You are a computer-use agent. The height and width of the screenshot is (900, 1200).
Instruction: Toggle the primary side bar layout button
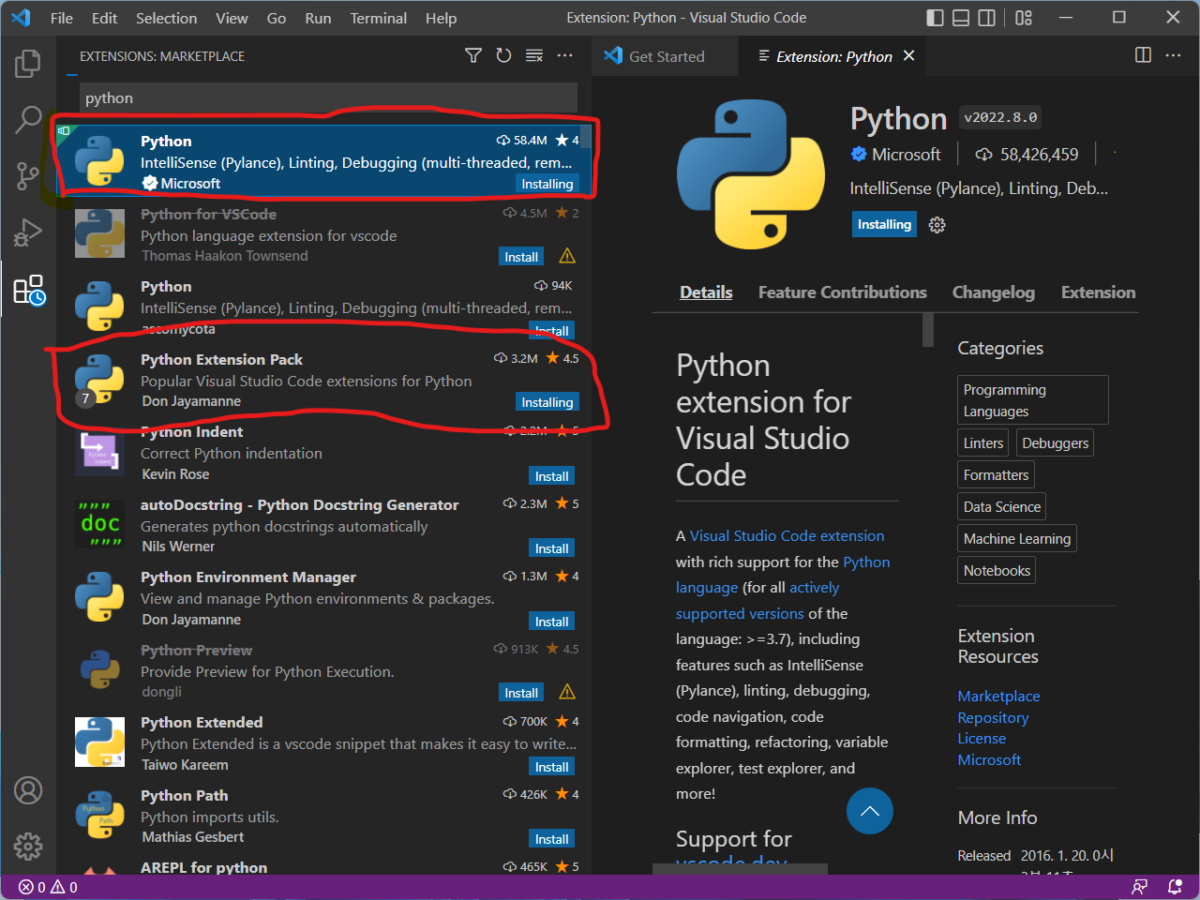click(935, 18)
